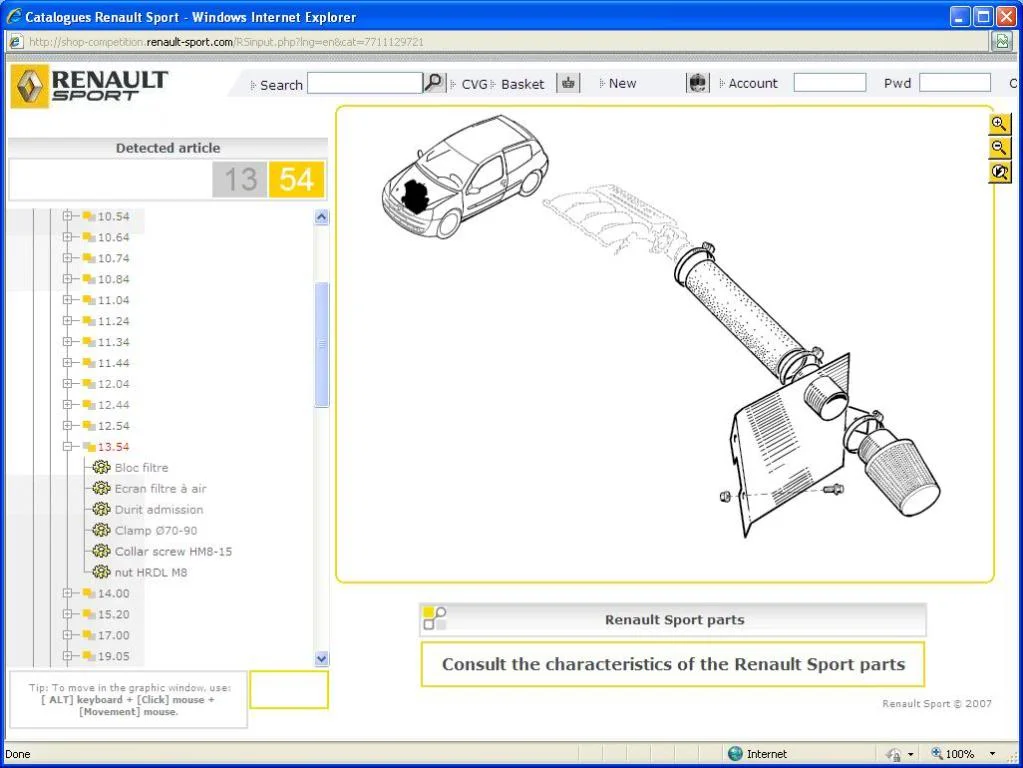1023x768 pixels.
Task: Click the browser address bar URL
Action: point(226,42)
